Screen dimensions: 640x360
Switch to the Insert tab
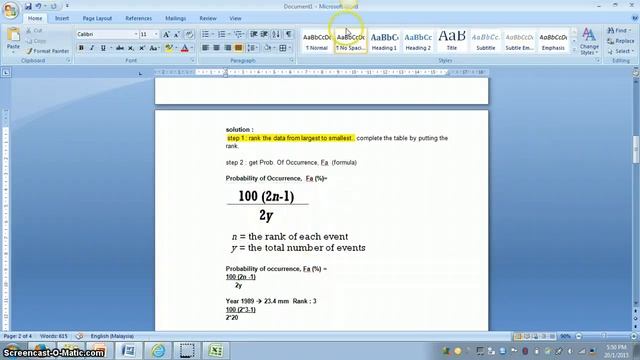pyautogui.click(x=62, y=18)
